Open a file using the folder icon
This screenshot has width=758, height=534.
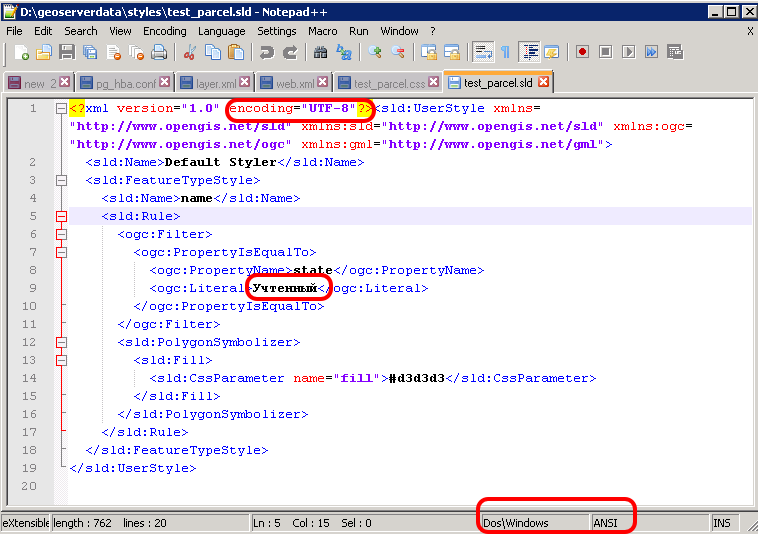coord(44,52)
